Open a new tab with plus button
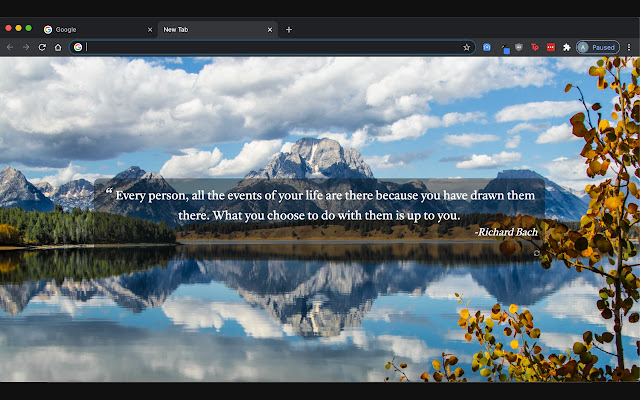This screenshot has height=400, width=640. (289, 29)
